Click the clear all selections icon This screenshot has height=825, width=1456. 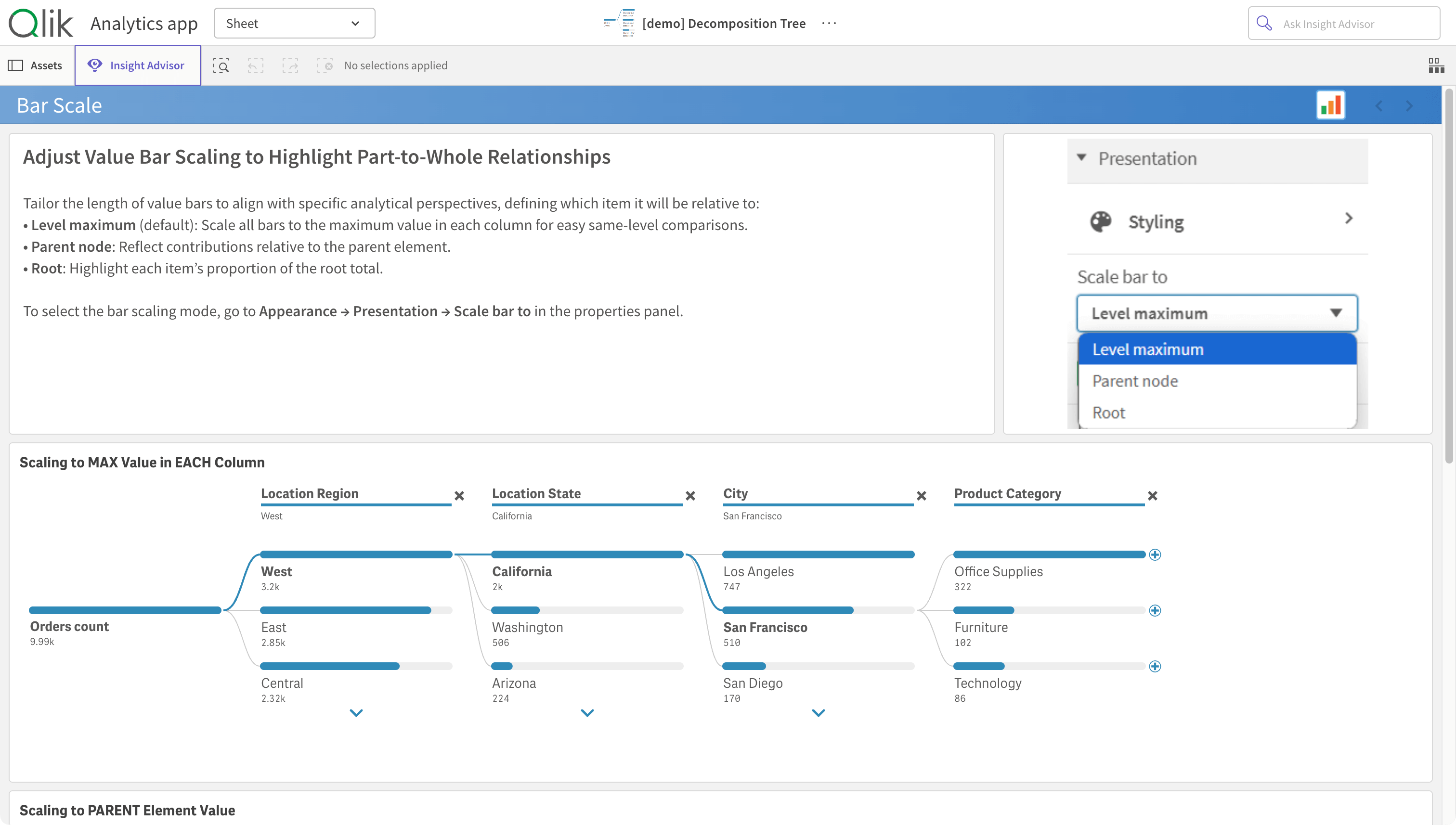(x=325, y=66)
